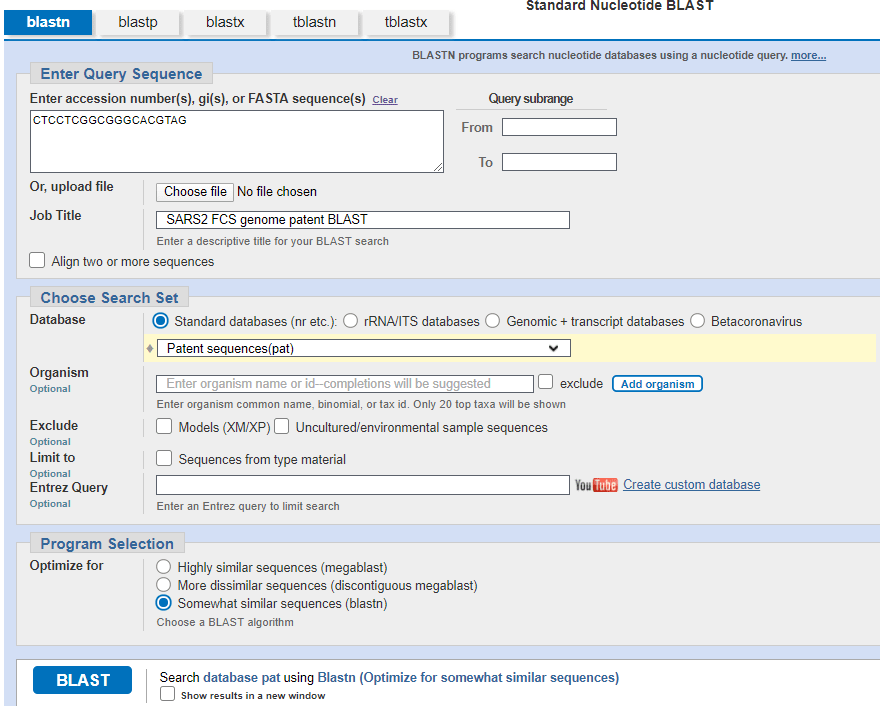Switch to the blastn tab
The height and width of the screenshot is (706, 880).
click(48, 22)
